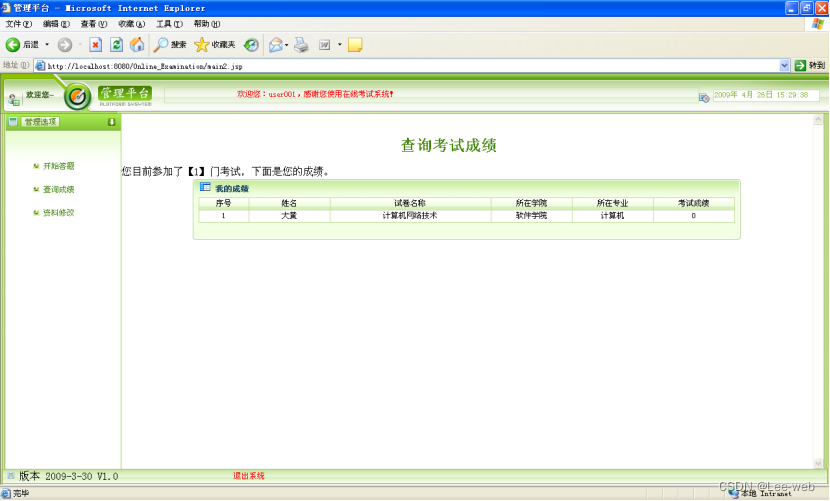
Task: Click the 考试成绩 column header
Action: tap(693, 203)
